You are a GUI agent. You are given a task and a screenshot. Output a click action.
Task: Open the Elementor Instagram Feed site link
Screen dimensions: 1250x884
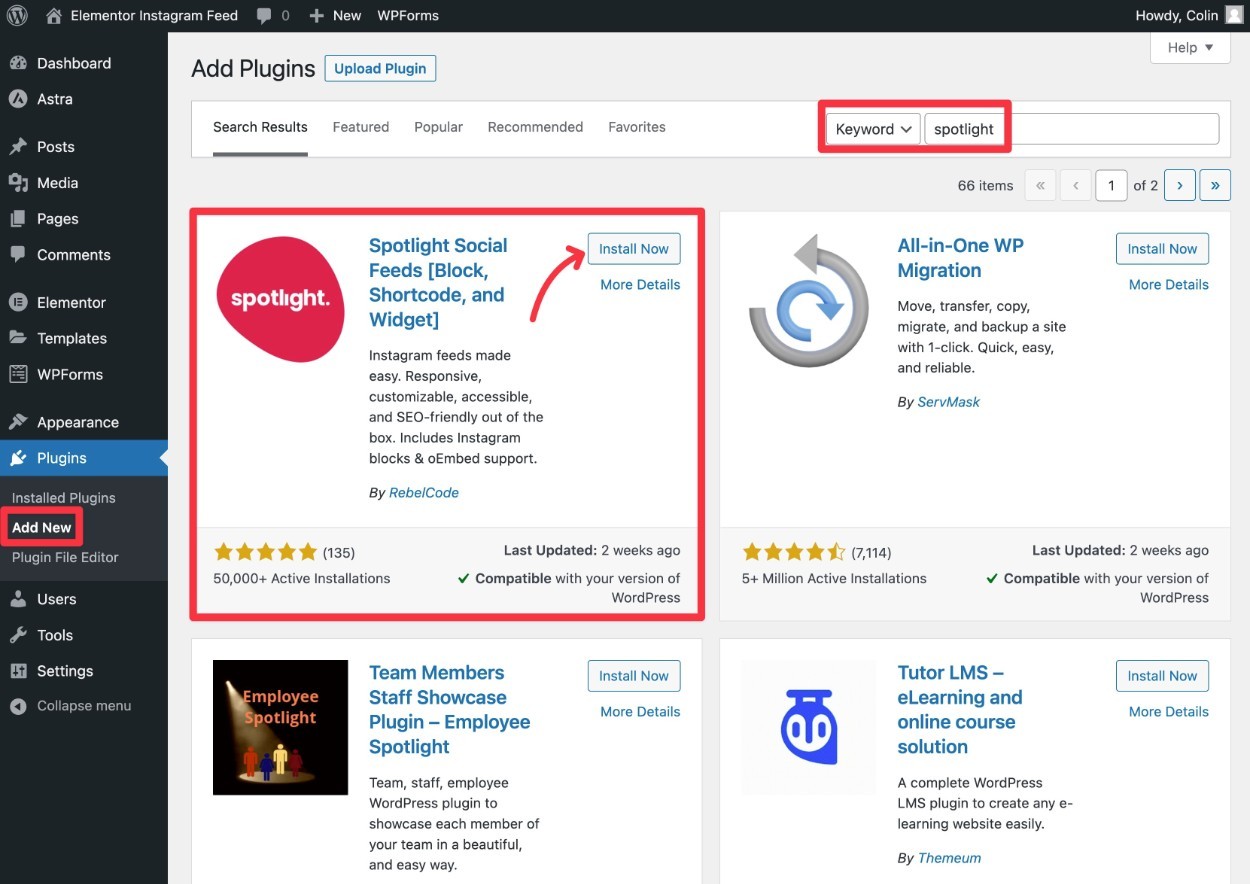141,15
